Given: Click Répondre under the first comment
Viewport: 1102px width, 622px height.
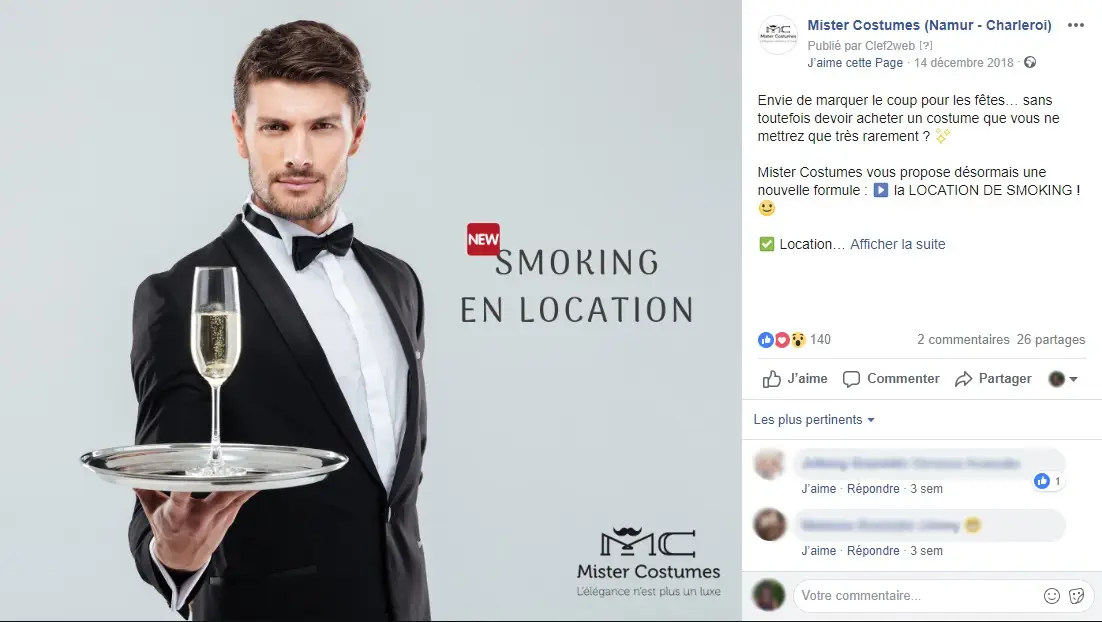Looking at the screenshot, I should click(873, 488).
